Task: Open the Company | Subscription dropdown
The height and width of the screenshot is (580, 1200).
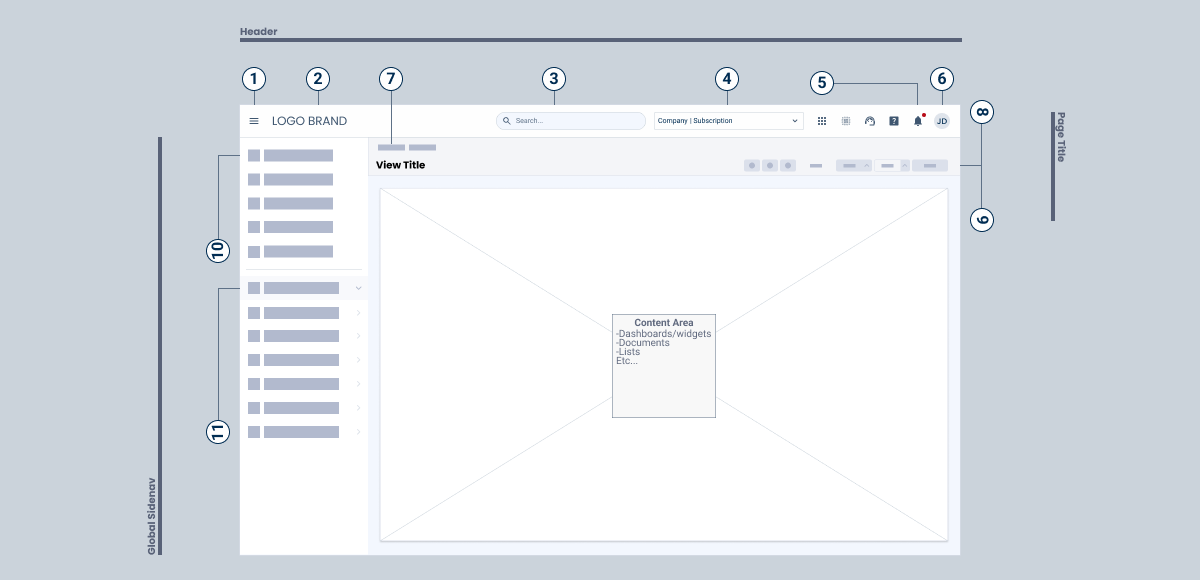Action: click(x=728, y=121)
